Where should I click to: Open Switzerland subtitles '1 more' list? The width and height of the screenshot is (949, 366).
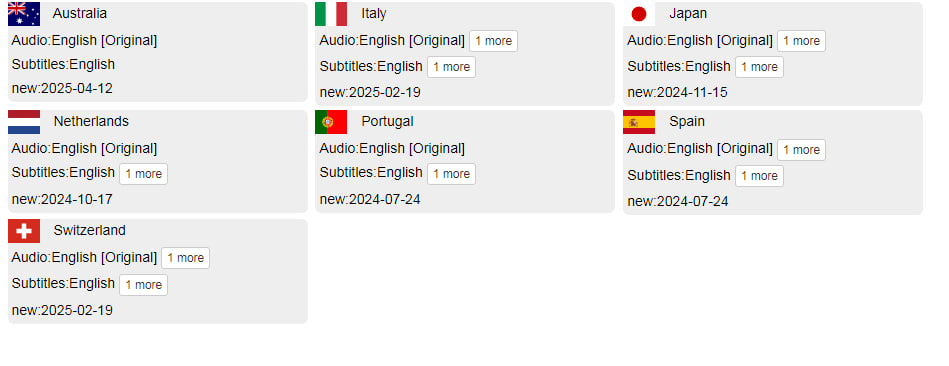click(143, 285)
